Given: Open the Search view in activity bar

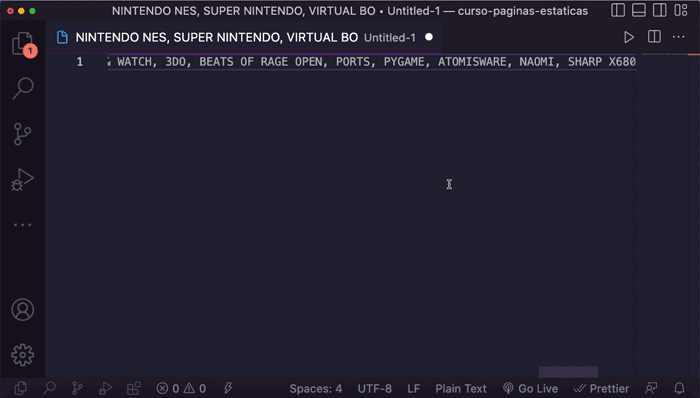Looking at the screenshot, I should click(x=23, y=88).
